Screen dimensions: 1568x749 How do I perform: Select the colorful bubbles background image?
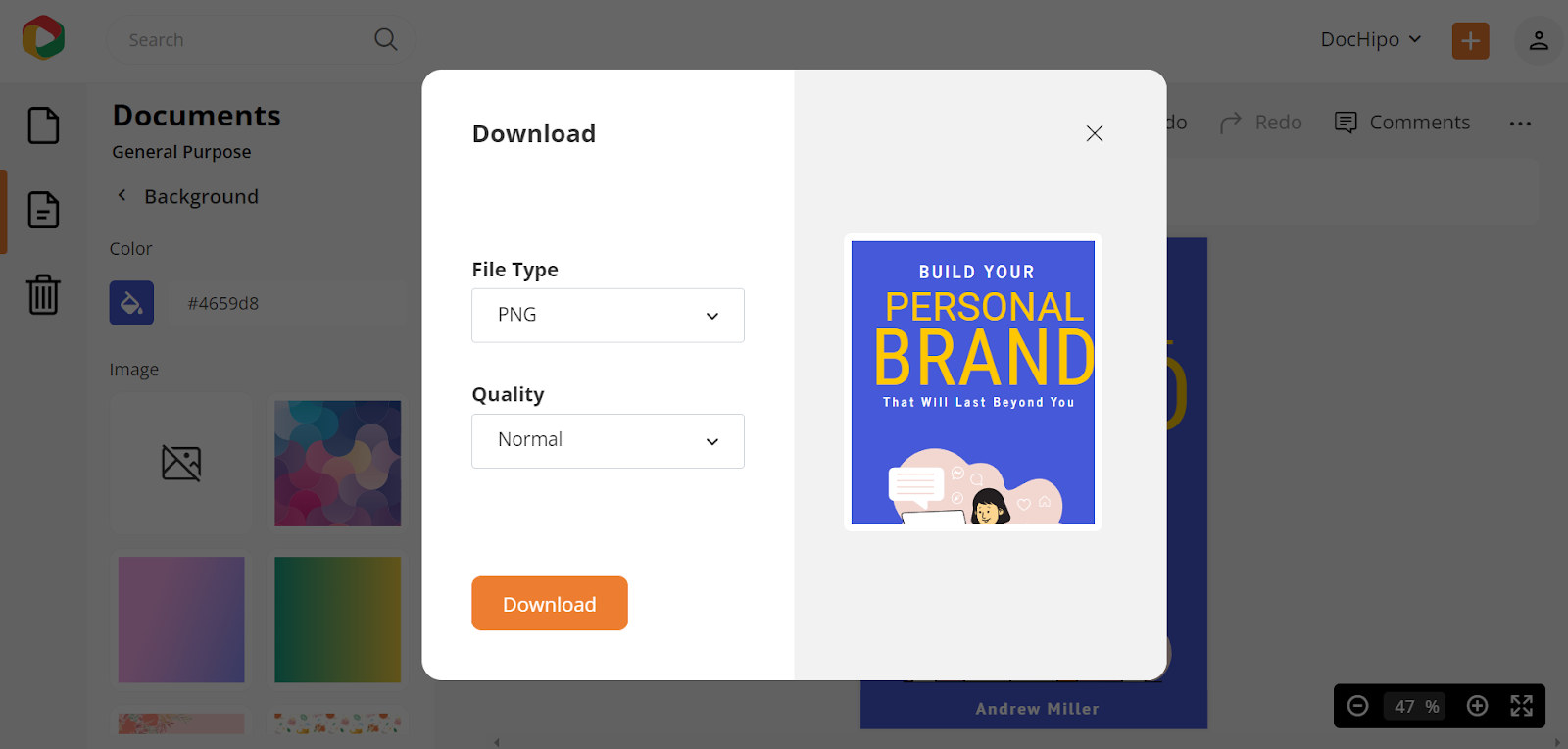[x=338, y=463]
